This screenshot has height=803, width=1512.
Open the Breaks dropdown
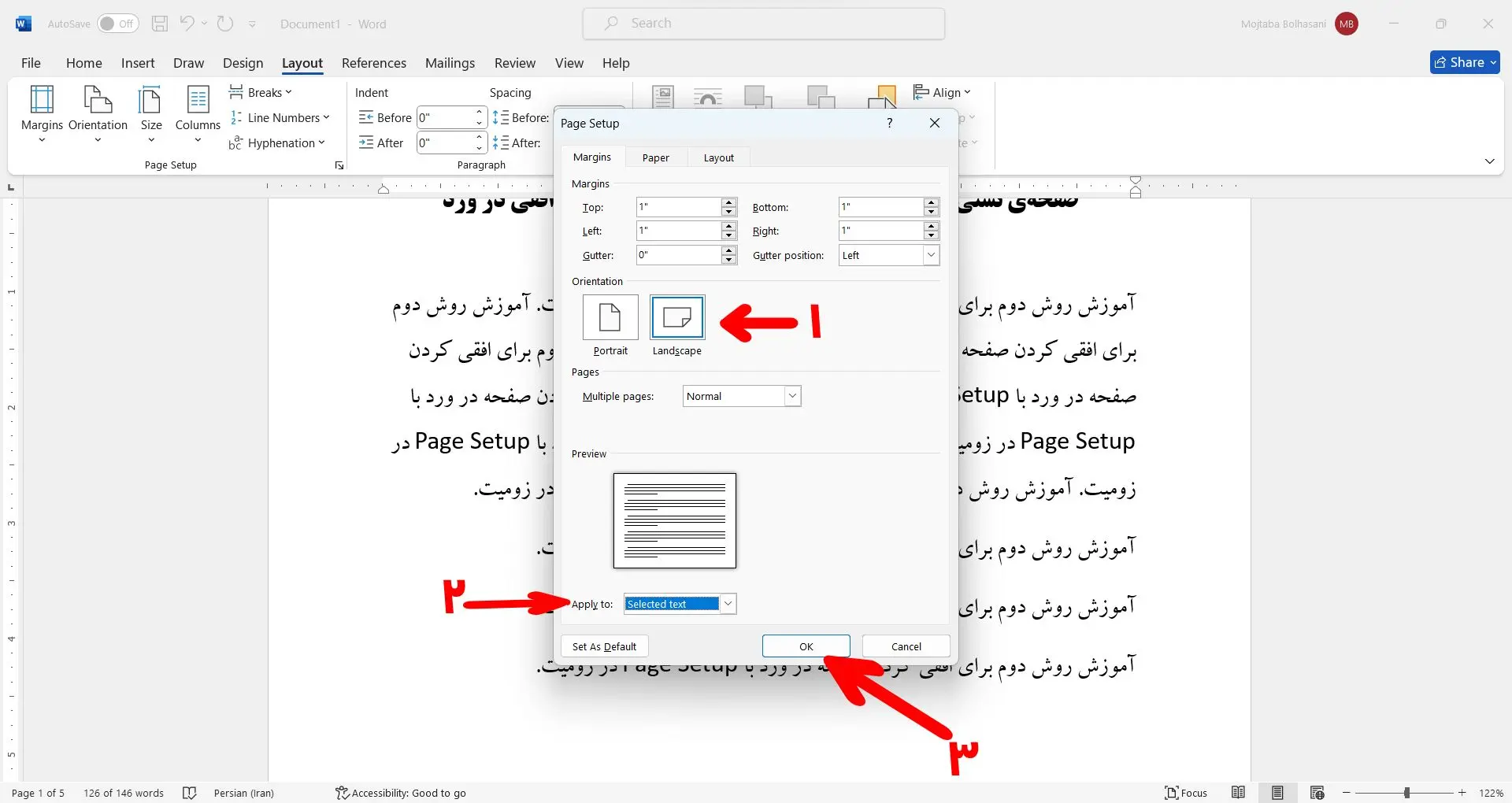point(261,92)
